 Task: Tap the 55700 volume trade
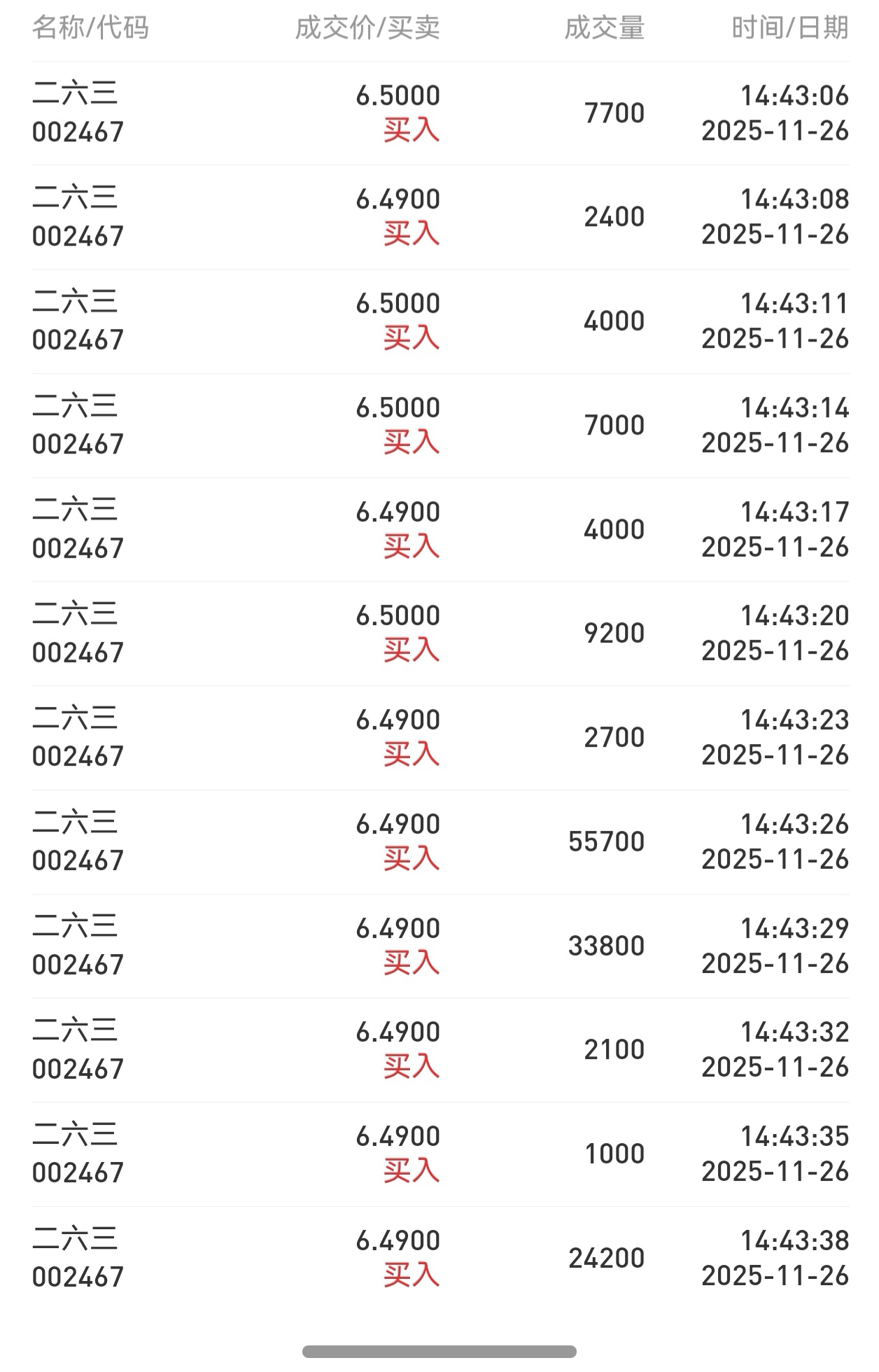tap(606, 841)
